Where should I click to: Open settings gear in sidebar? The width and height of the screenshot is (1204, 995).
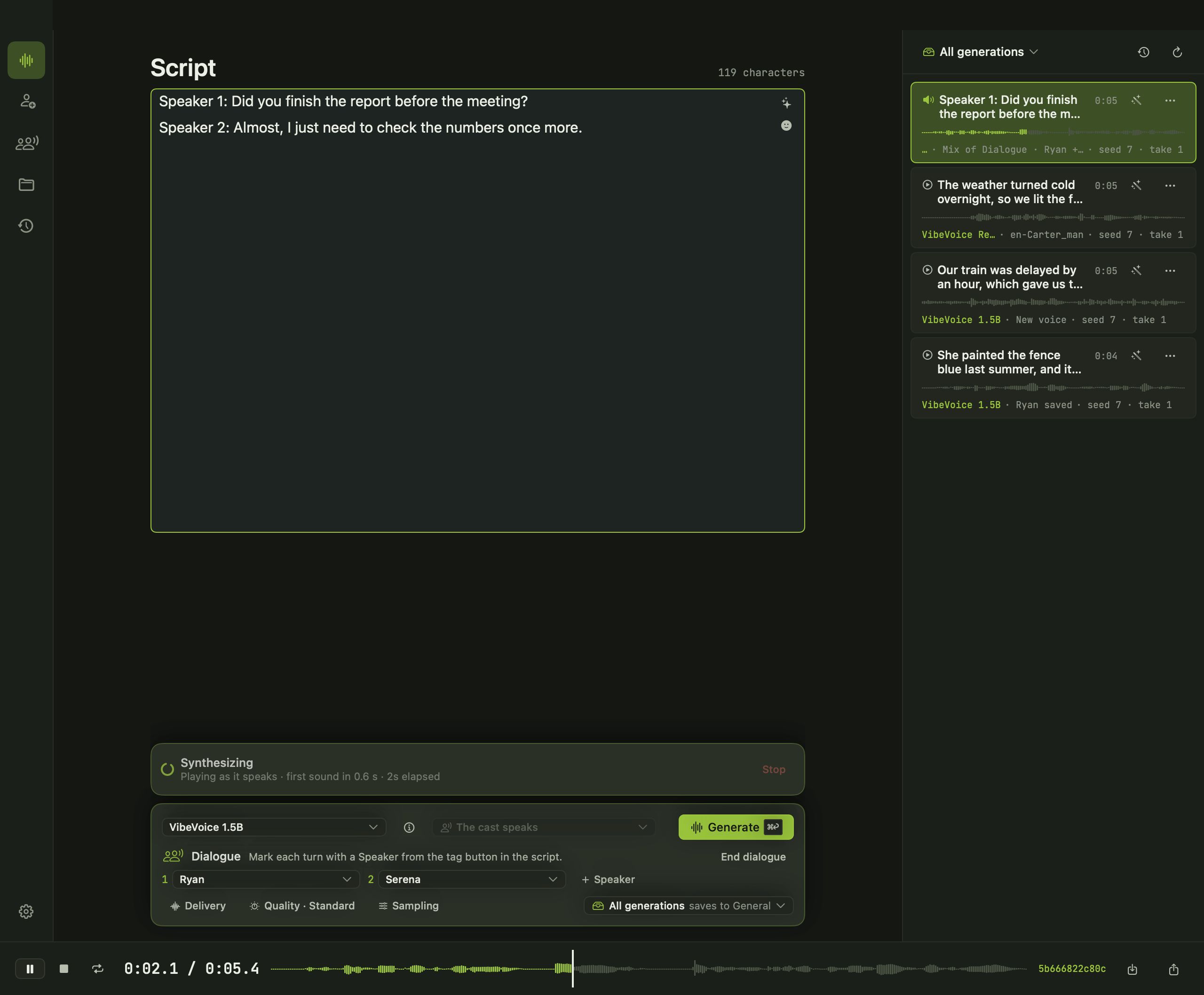point(26,911)
